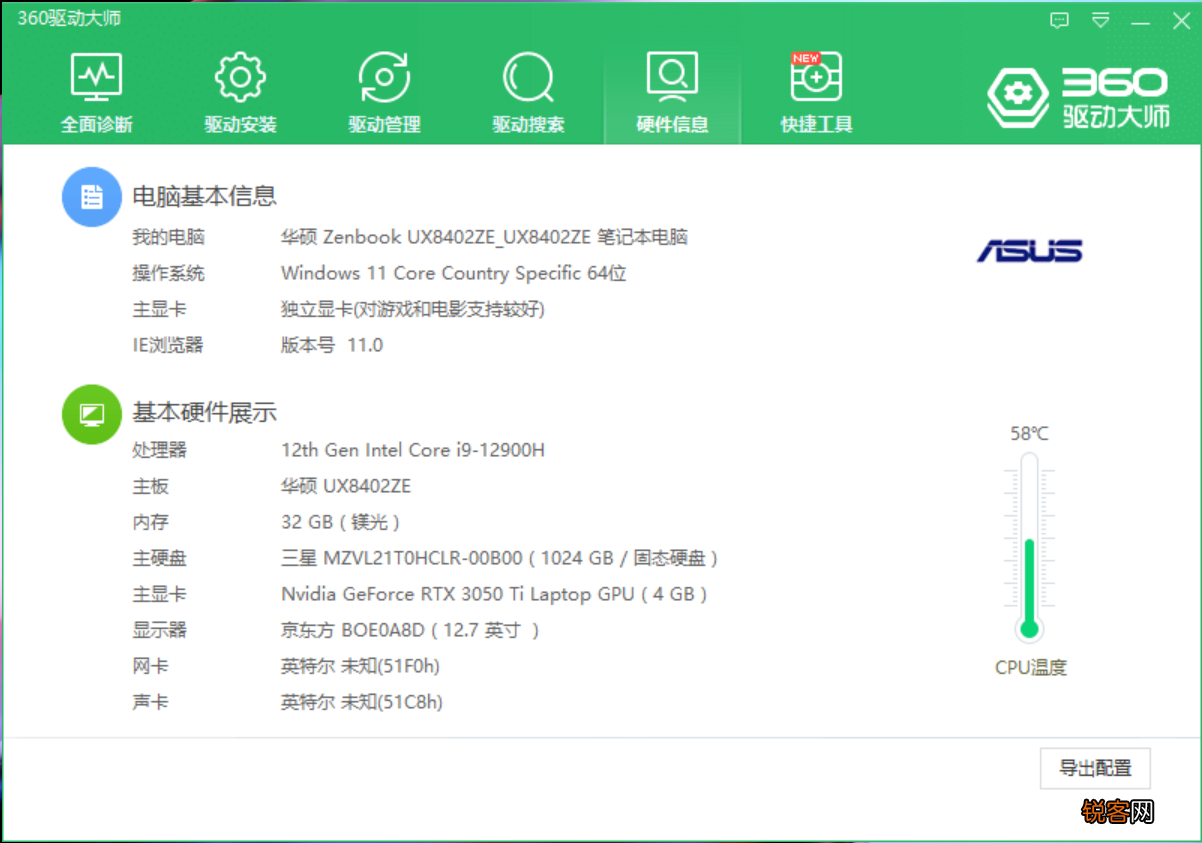
Task: Click the 版本号 11.0 browser version
Action: pos(332,345)
